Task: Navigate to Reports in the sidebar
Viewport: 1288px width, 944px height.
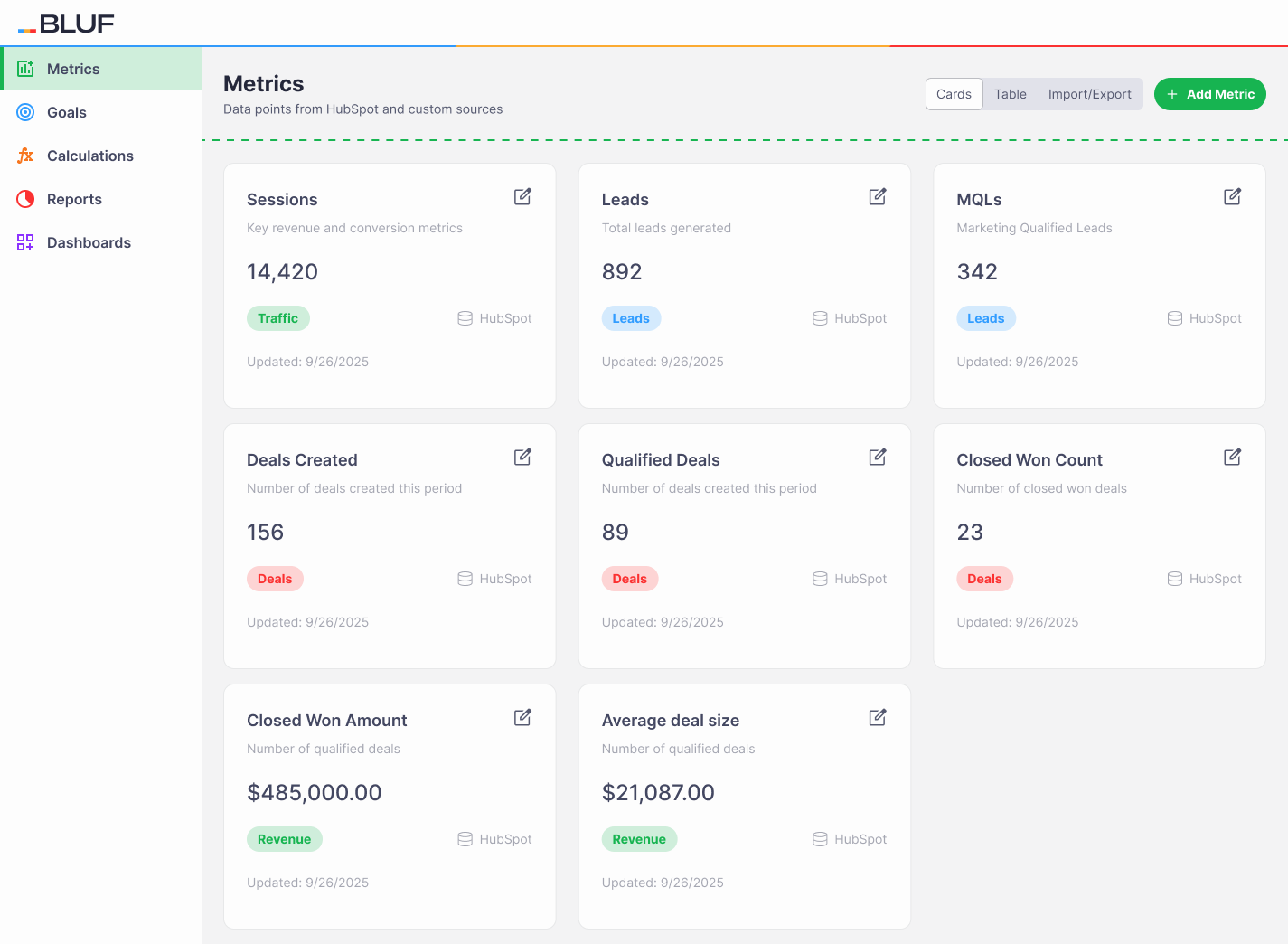Action: coord(100,199)
